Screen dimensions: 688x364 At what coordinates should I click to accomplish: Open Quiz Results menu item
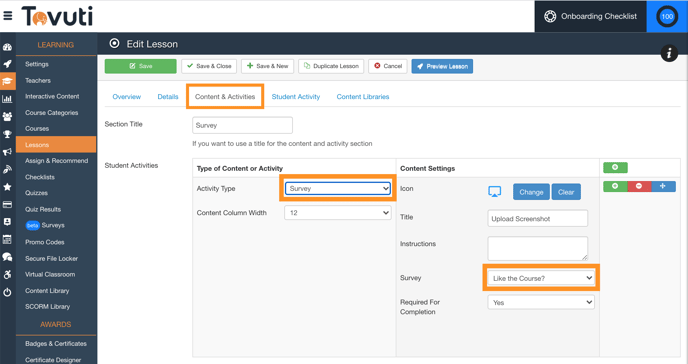[x=43, y=210]
